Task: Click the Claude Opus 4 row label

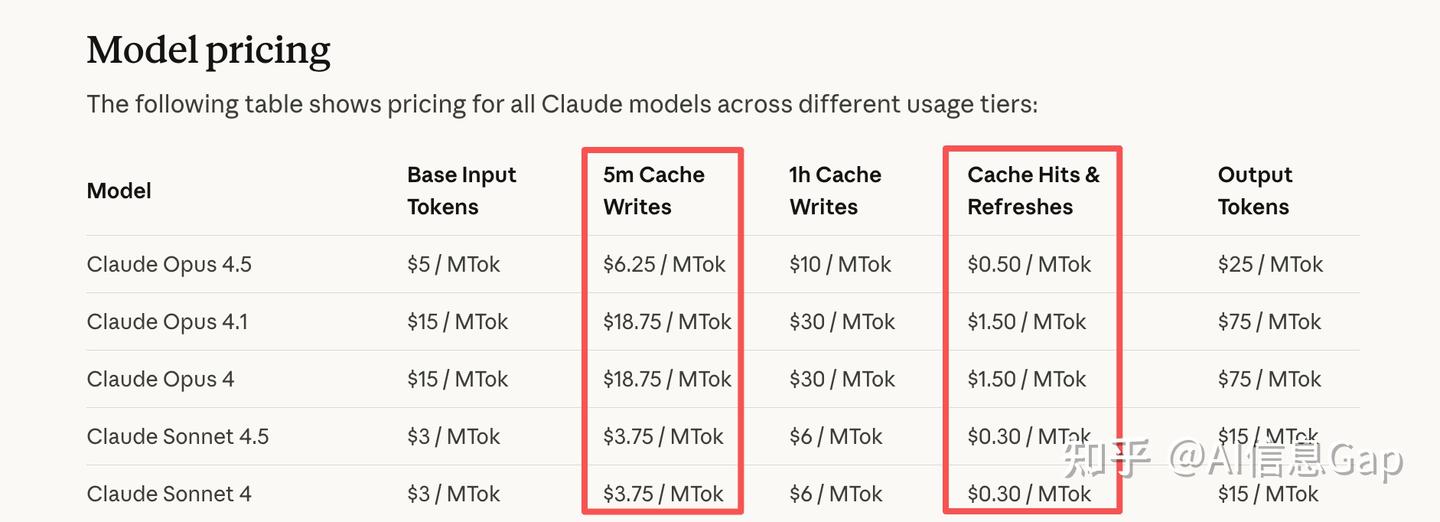Action: 160,380
